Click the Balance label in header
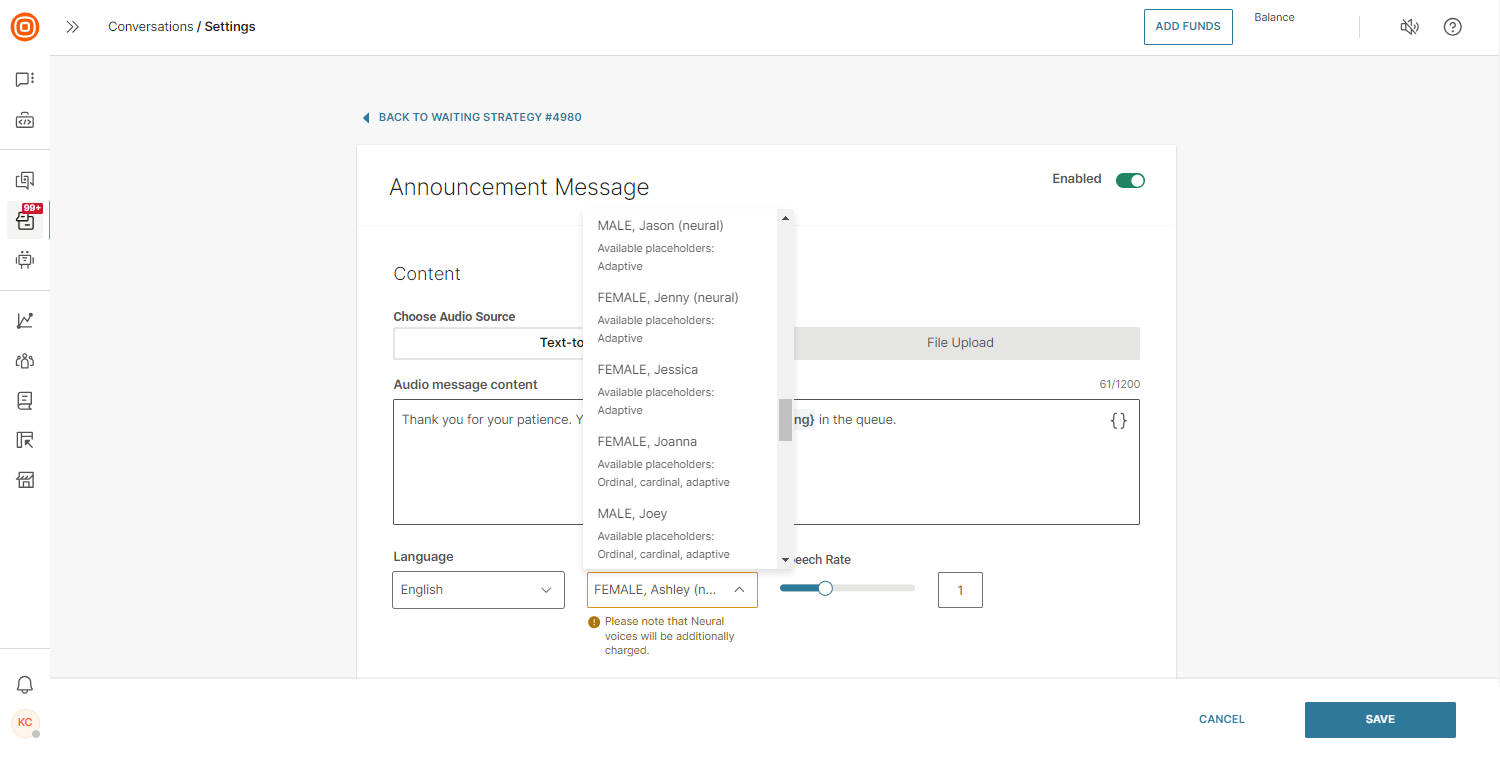Image resolution: width=1500 pixels, height=758 pixels. click(x=1274, y=18)
